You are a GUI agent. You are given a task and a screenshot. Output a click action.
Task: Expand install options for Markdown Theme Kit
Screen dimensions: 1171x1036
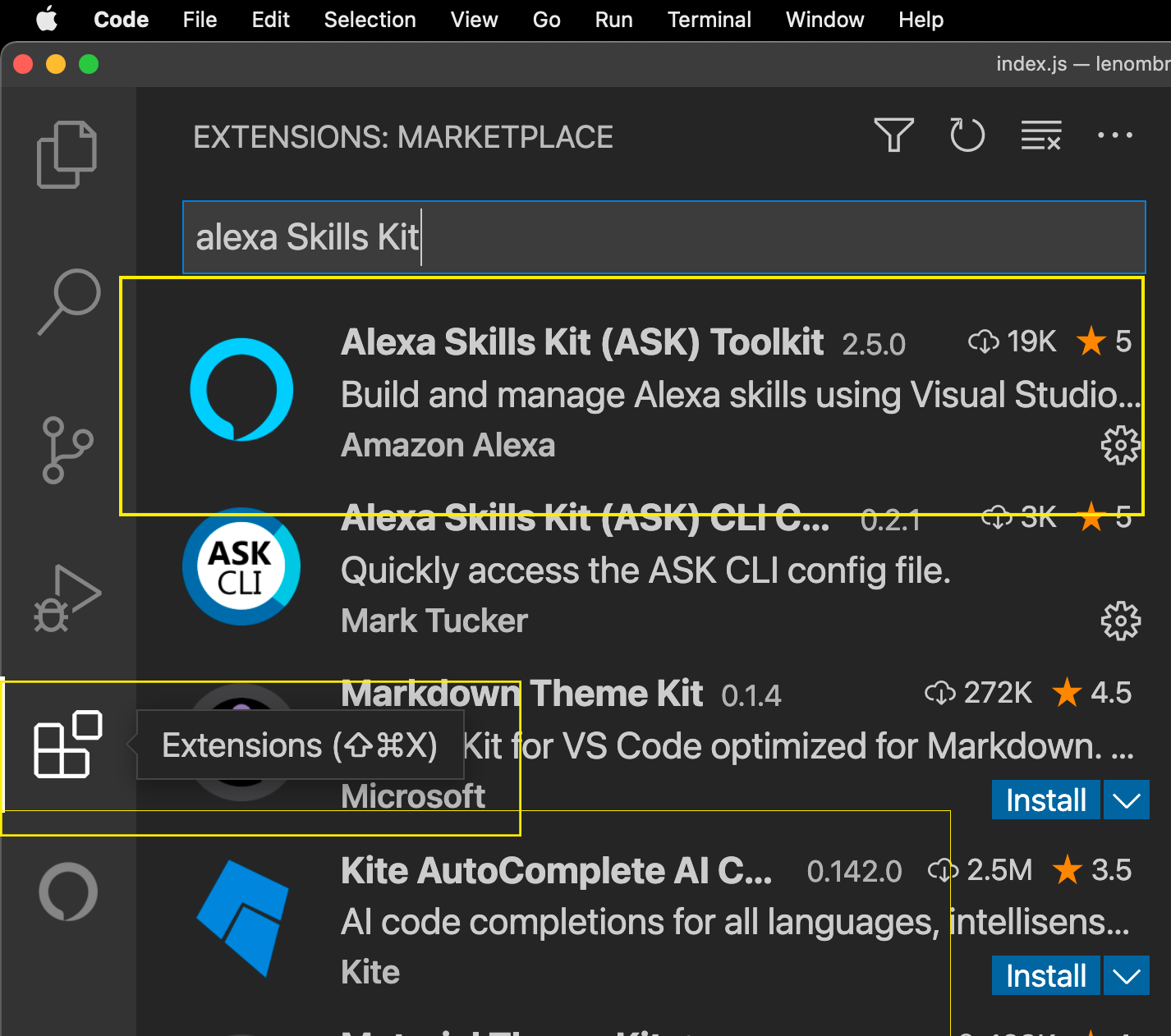(x=1126, y=800)
